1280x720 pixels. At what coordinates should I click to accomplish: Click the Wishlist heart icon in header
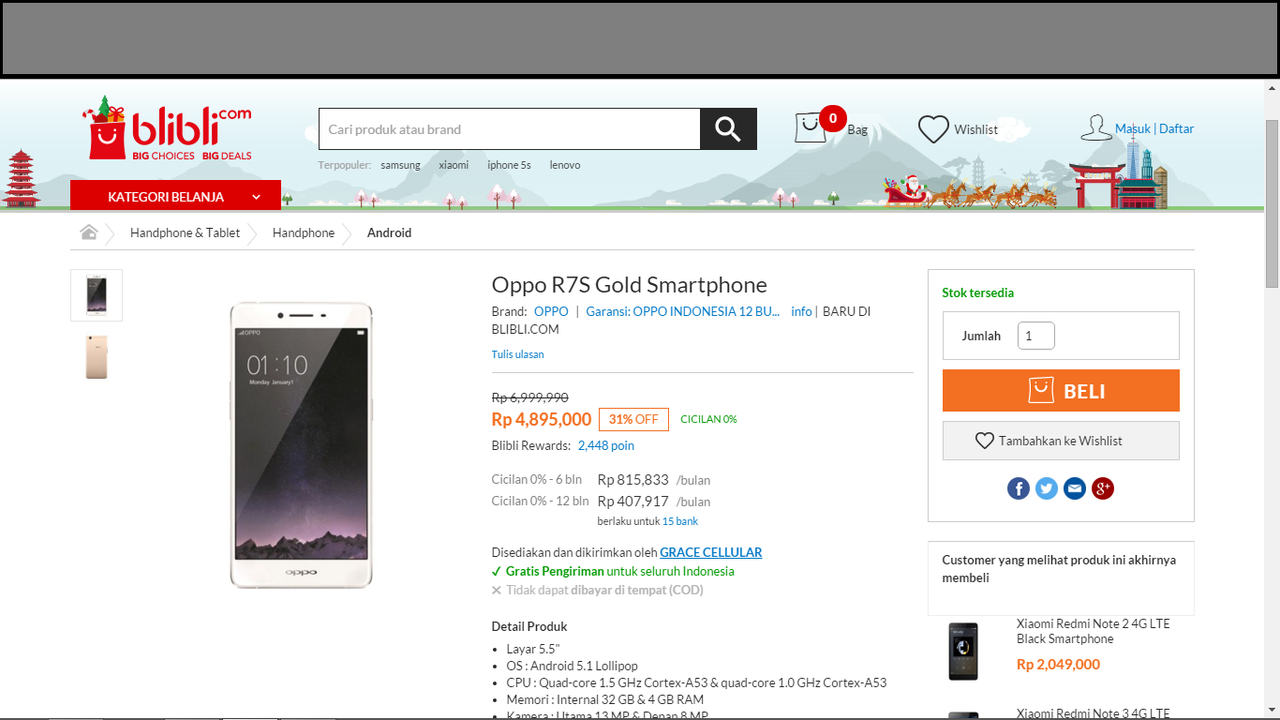[933, 129]
